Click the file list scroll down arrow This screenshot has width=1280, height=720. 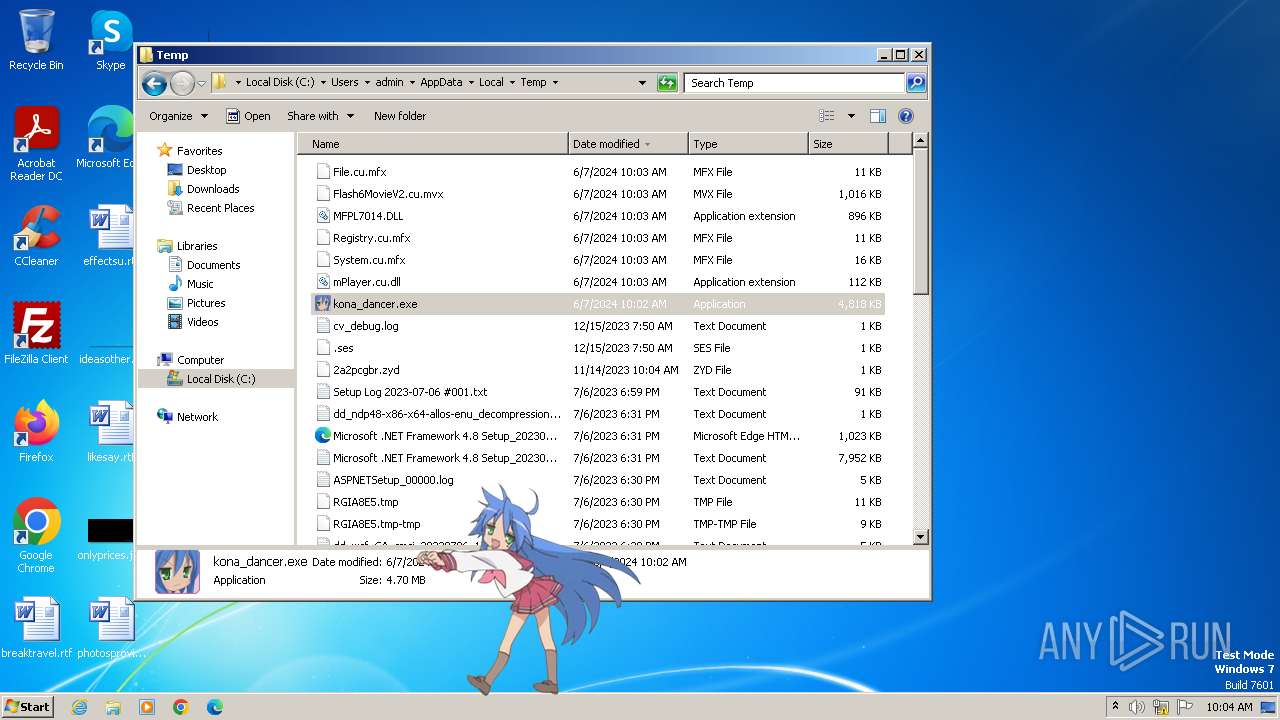tap(921, 537)
